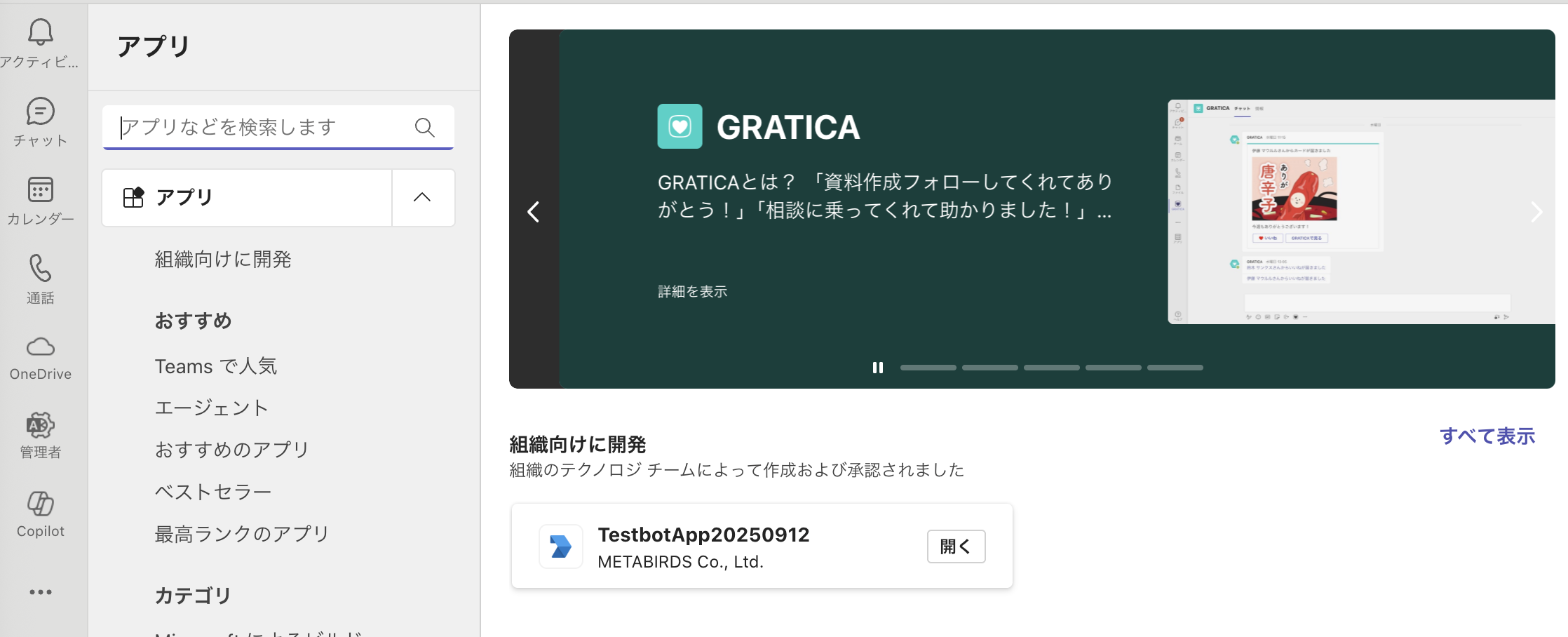Select 組織向けに開発 in left menu
The width and height of the screenshot is (1568, 637).
pyautogui.click(x=223, y=260)
